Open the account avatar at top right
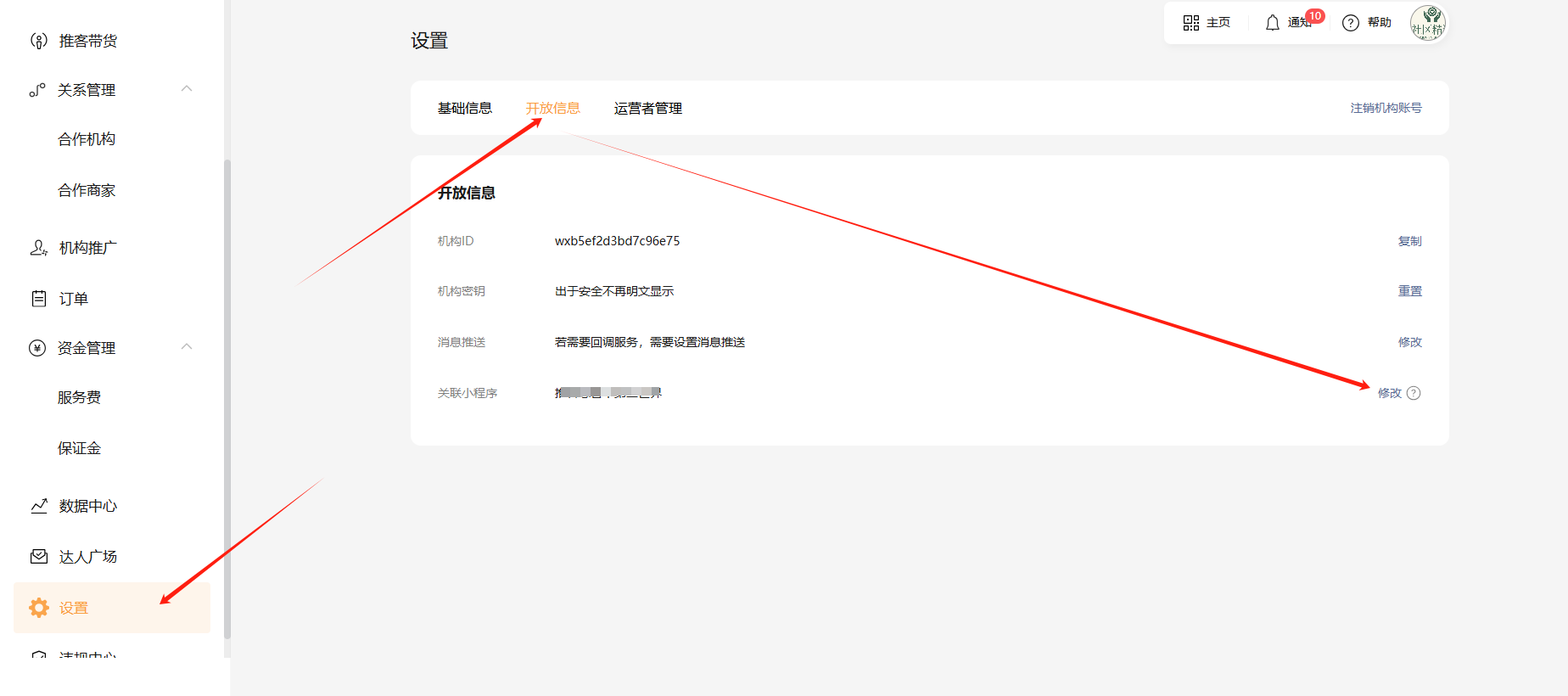Viewport: 1568px width, 696px height. point(1427,23)
